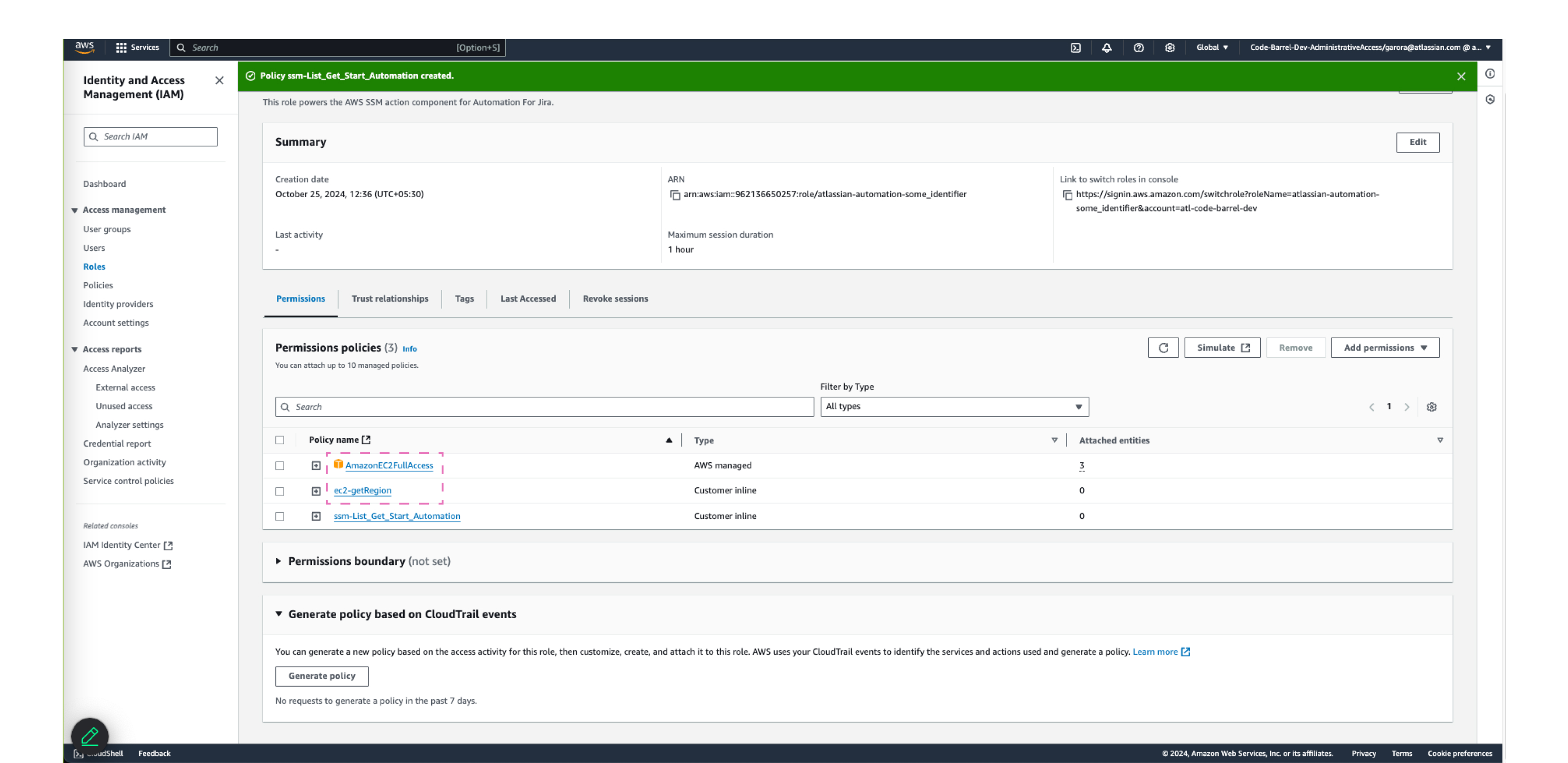Open Cookie preferences in the footer

(x=1460, y=753)
